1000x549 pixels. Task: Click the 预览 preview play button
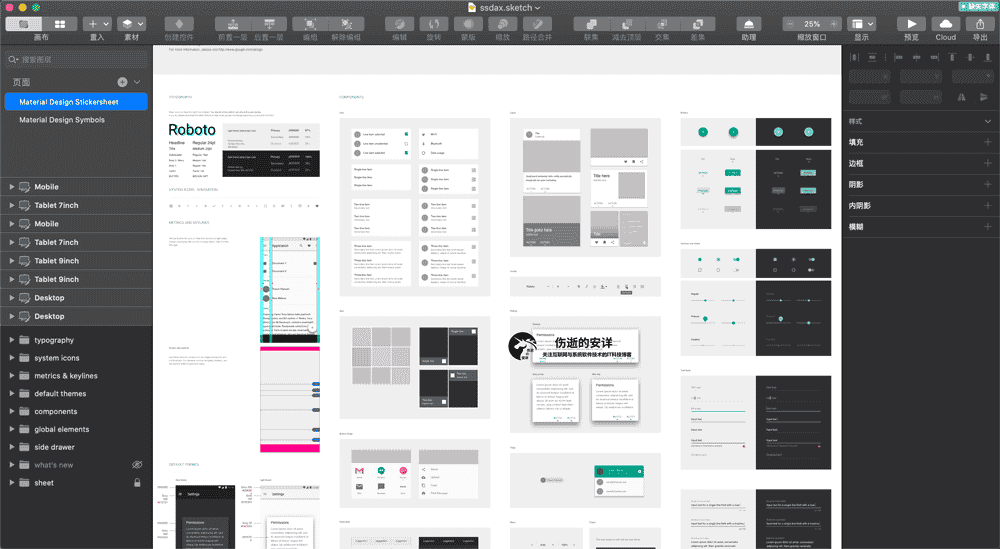[x=912, y=24]
